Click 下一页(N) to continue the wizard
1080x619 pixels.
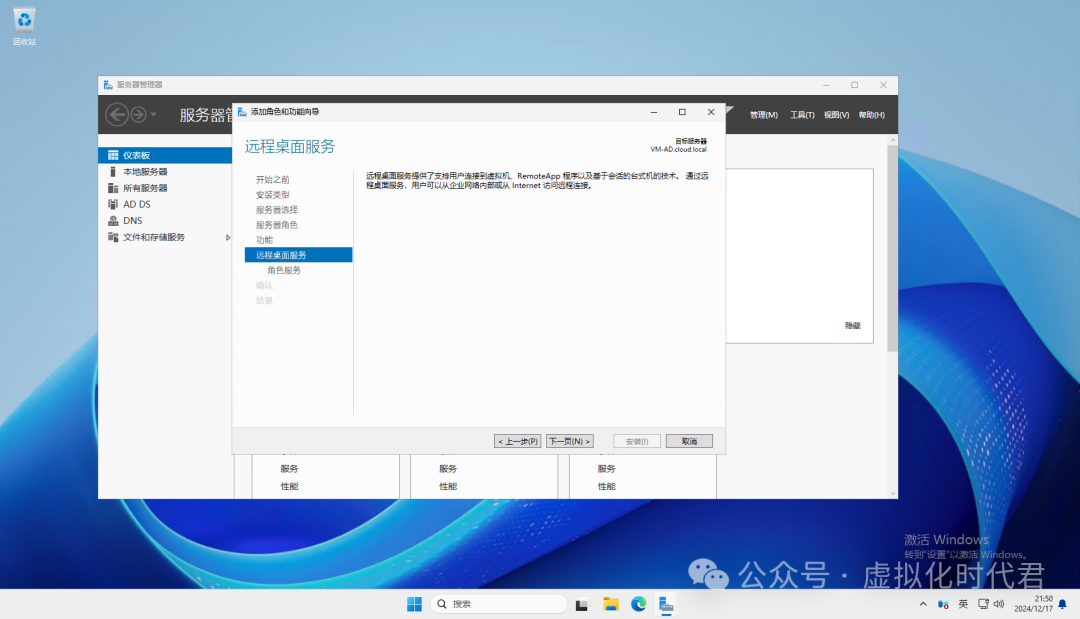click(x=569, y=441)
